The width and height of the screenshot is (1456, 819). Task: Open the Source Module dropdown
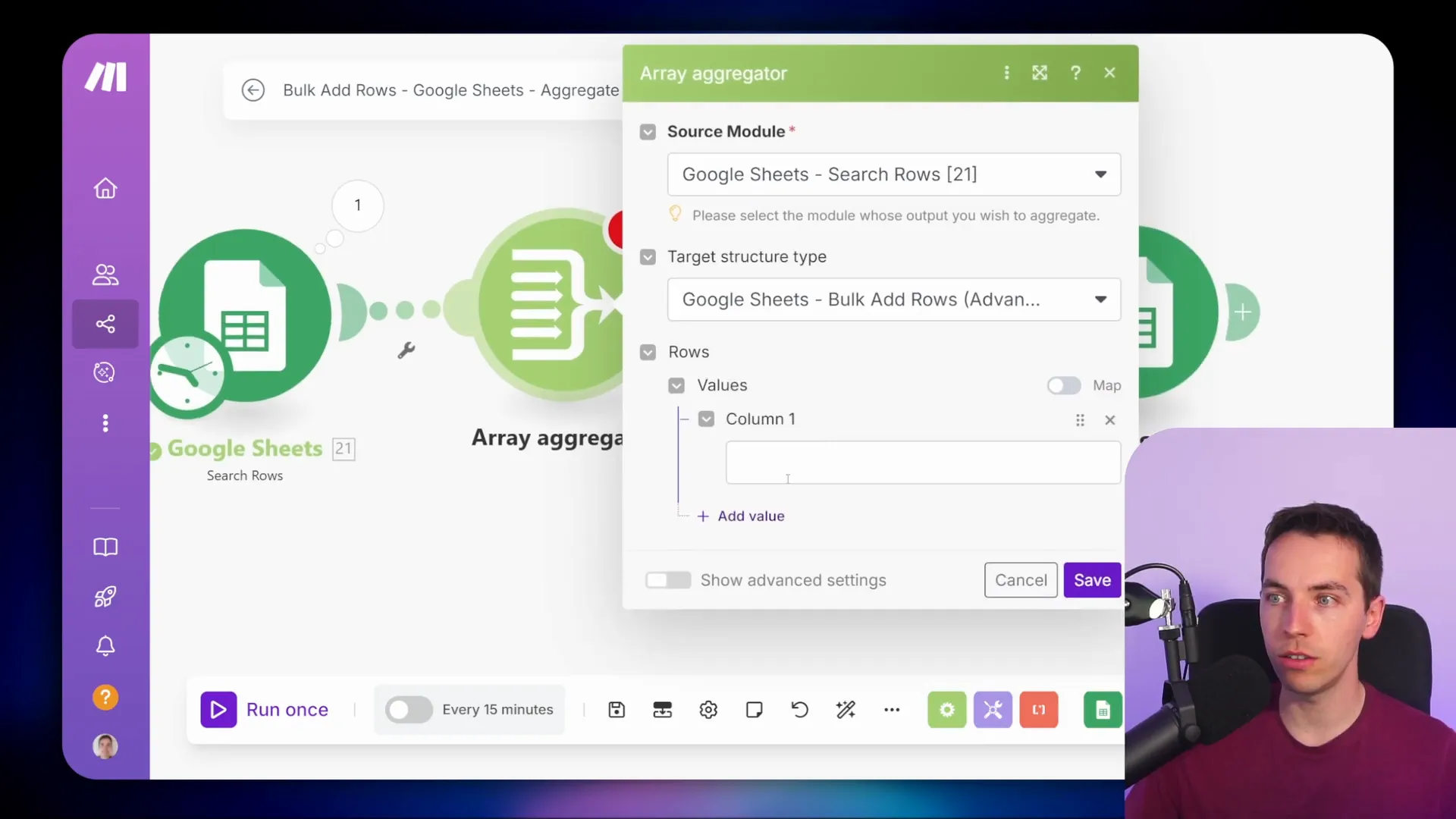[x=894, y=174]
